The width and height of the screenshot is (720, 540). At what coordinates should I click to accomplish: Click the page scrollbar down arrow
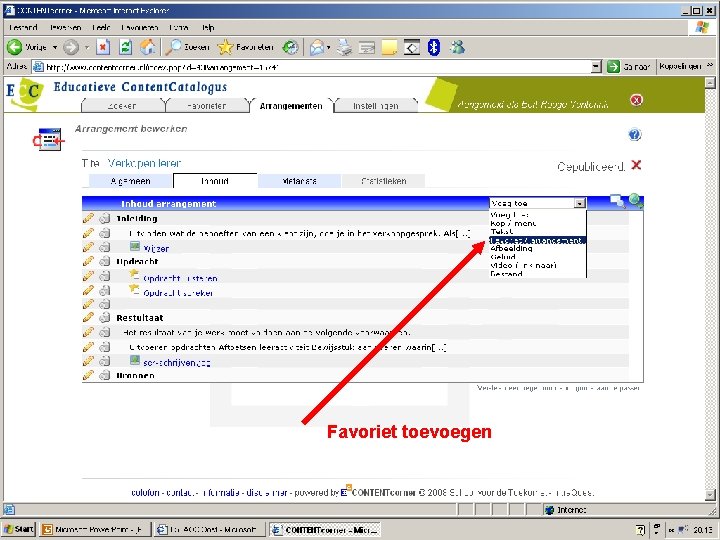[x=710, y=495]
